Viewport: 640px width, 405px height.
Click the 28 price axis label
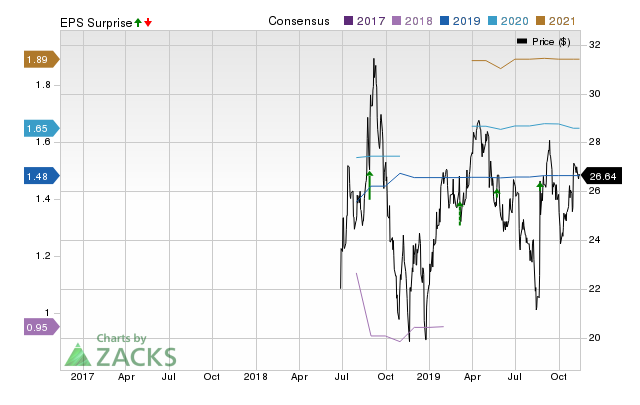pyautogui.click(x=595, y=142)
